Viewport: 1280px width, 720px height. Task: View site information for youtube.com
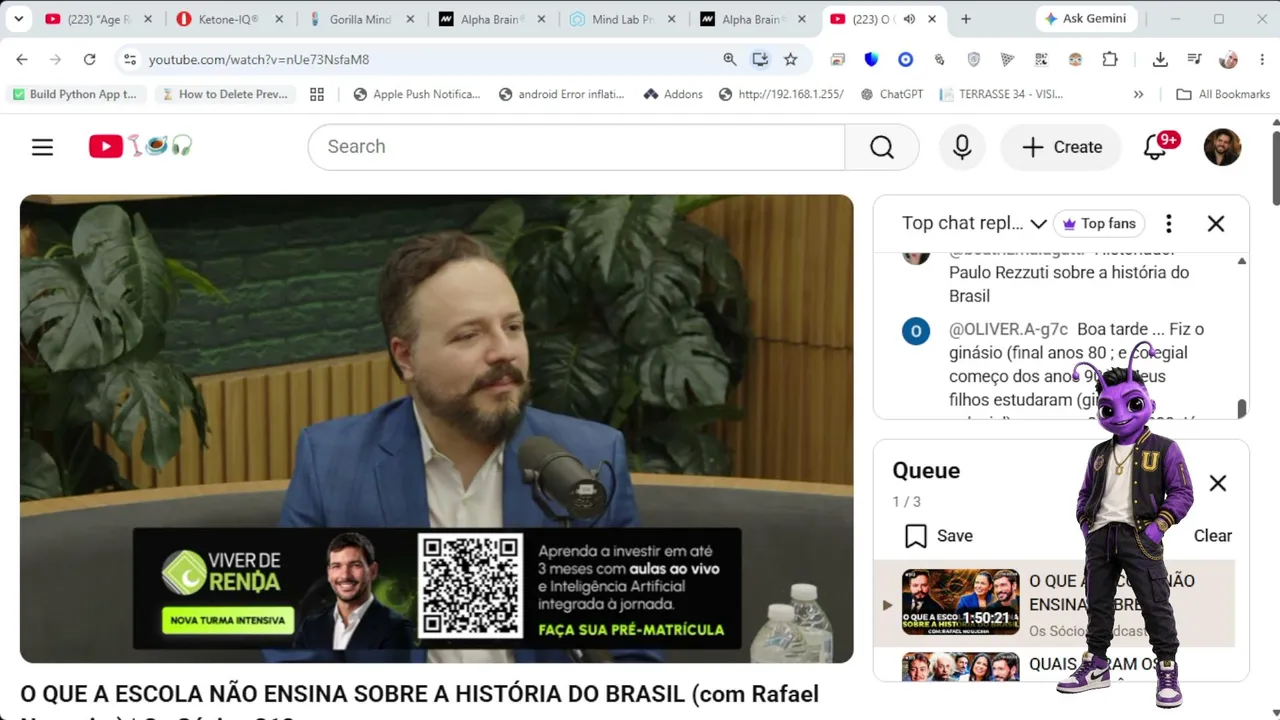[x=130, y=60]
